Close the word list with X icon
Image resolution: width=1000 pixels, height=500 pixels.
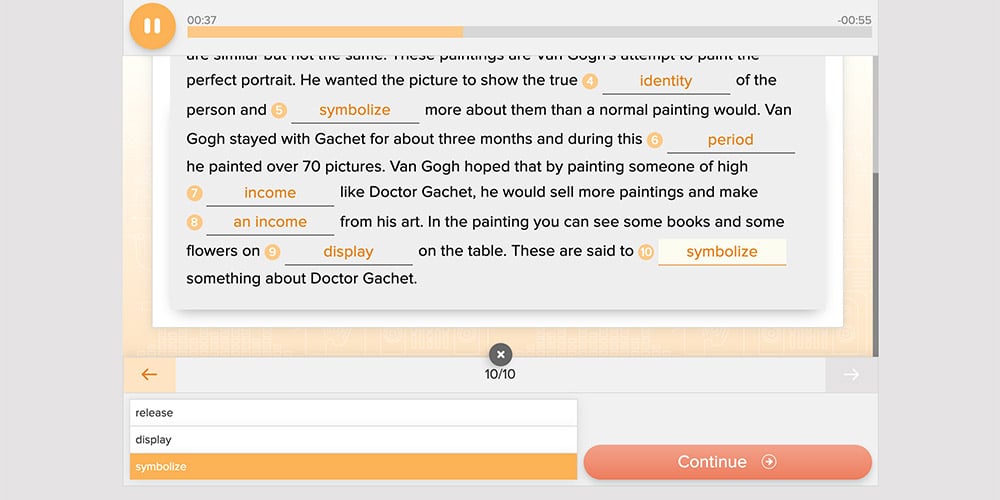(x=501, y=354)
